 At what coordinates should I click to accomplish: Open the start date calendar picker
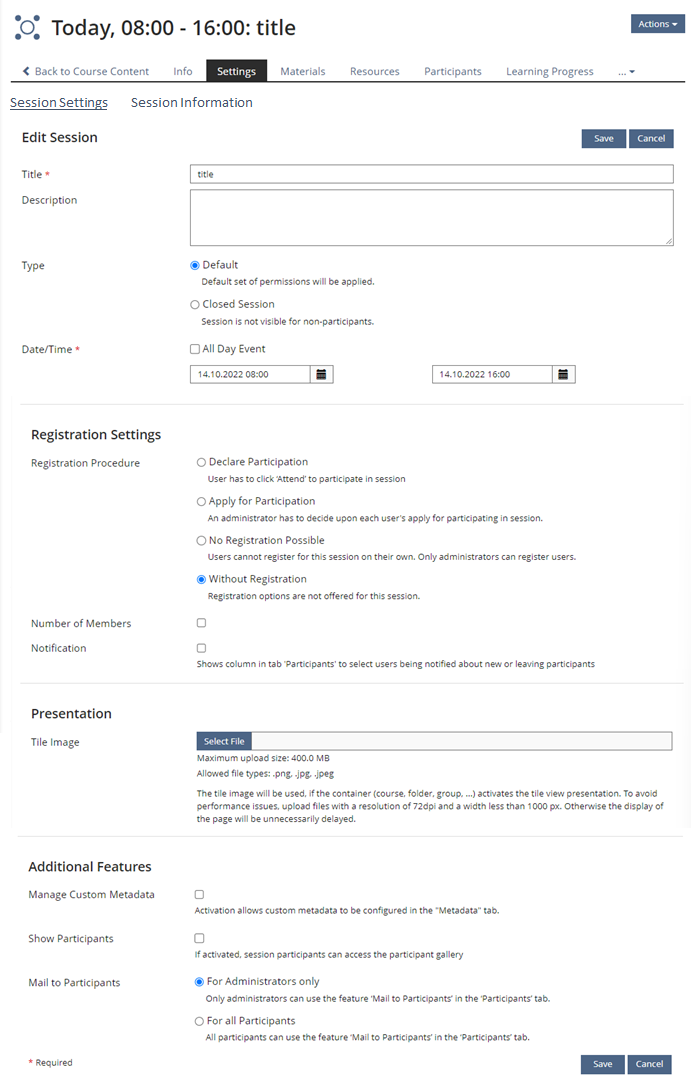pos(321,374)
